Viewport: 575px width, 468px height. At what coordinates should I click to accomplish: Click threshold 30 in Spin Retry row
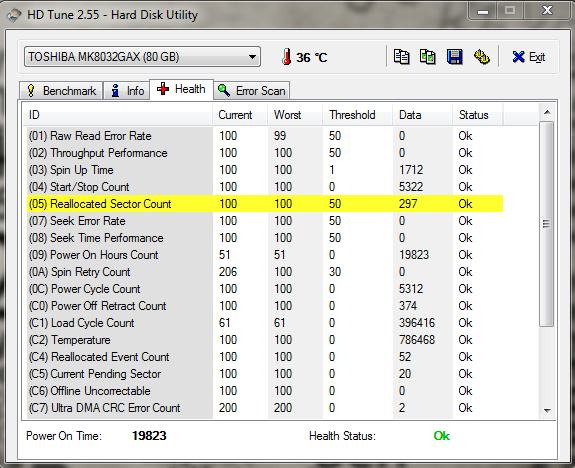pyautogui.click(x=335, y=272)
